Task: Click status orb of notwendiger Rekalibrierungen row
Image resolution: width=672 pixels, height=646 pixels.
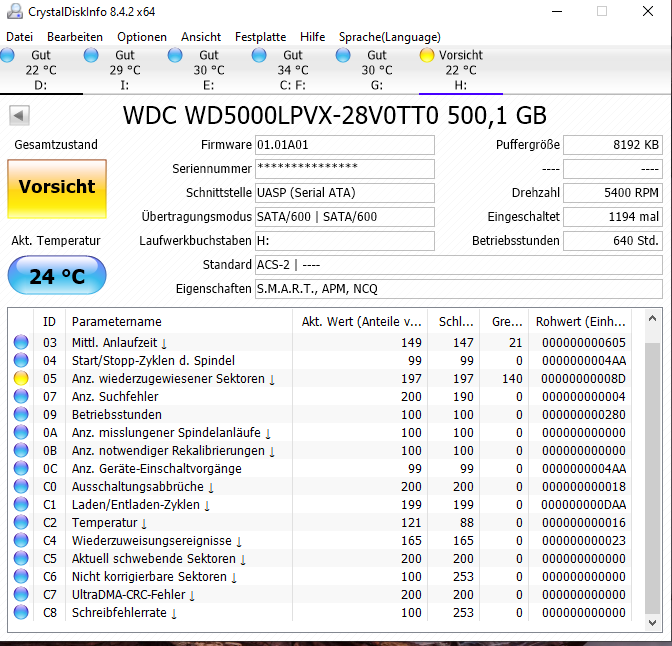Action: coord(21,450)
